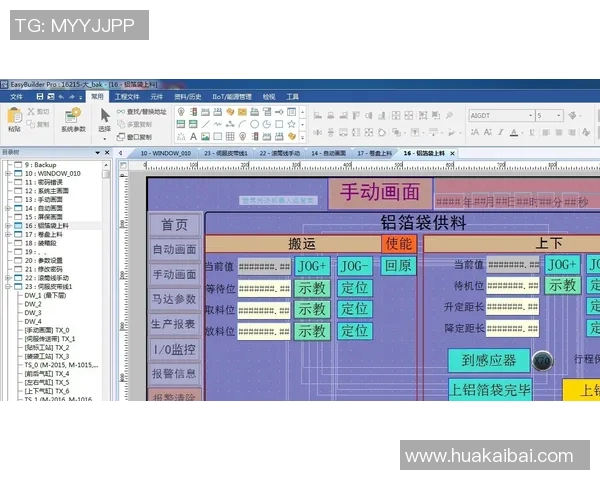Open System Parameters (系统参数)
The width and height of the screenshot is (600, 480).
coord(73,120)
